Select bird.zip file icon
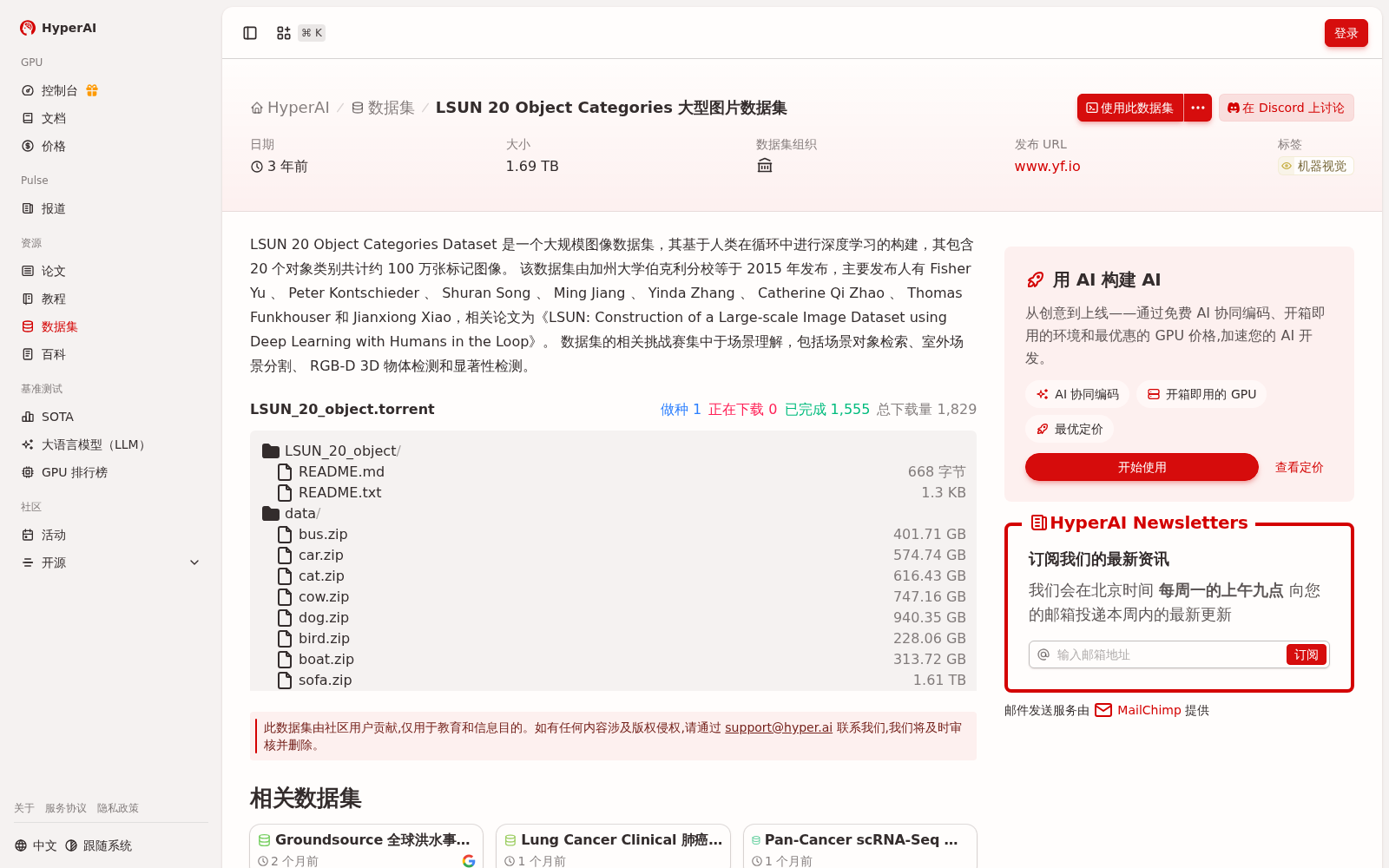Screen dimensions: 1389x868 click(285, 638)
